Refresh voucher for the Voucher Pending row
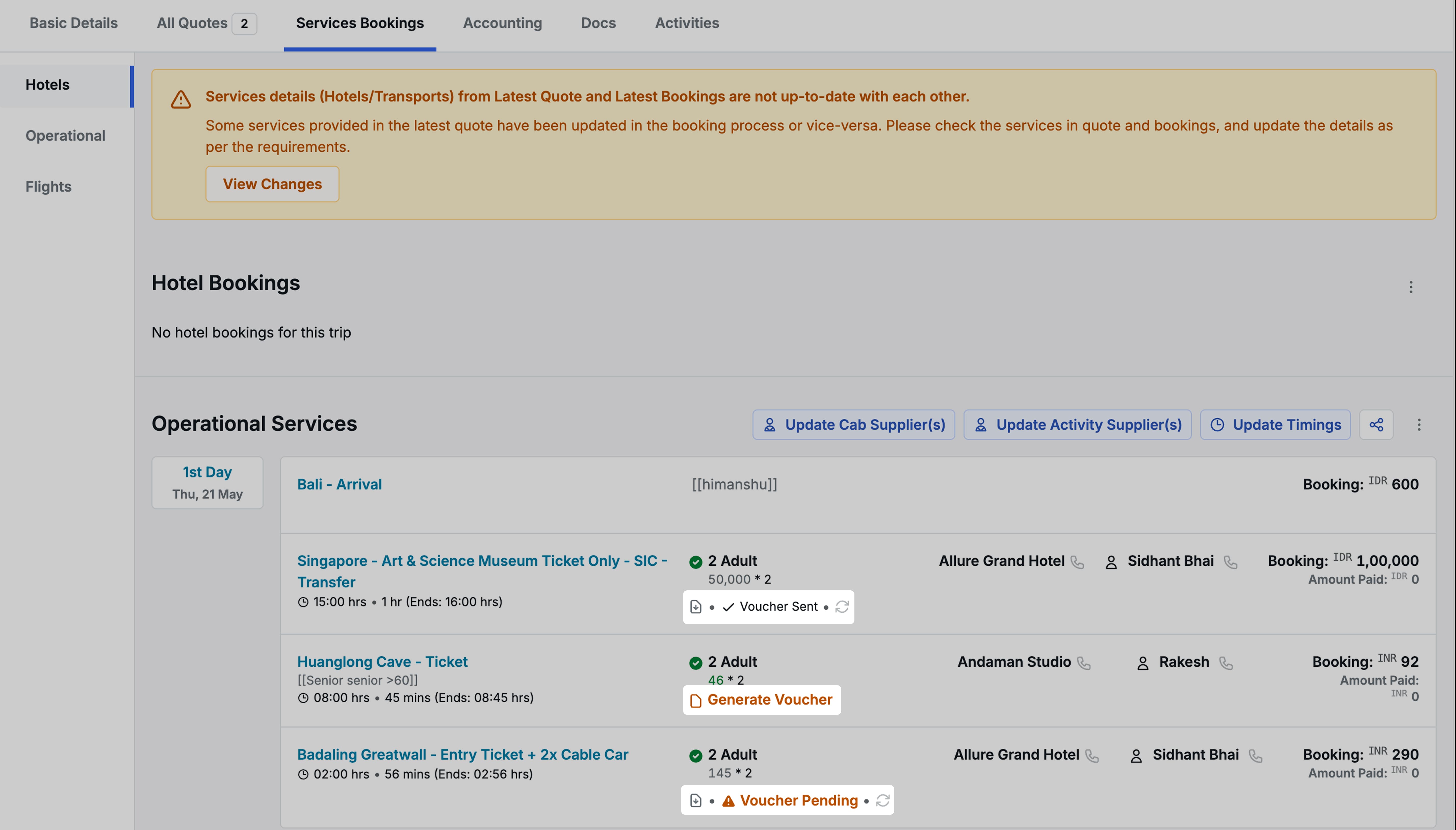1456x830 pixels. [883, 800]
